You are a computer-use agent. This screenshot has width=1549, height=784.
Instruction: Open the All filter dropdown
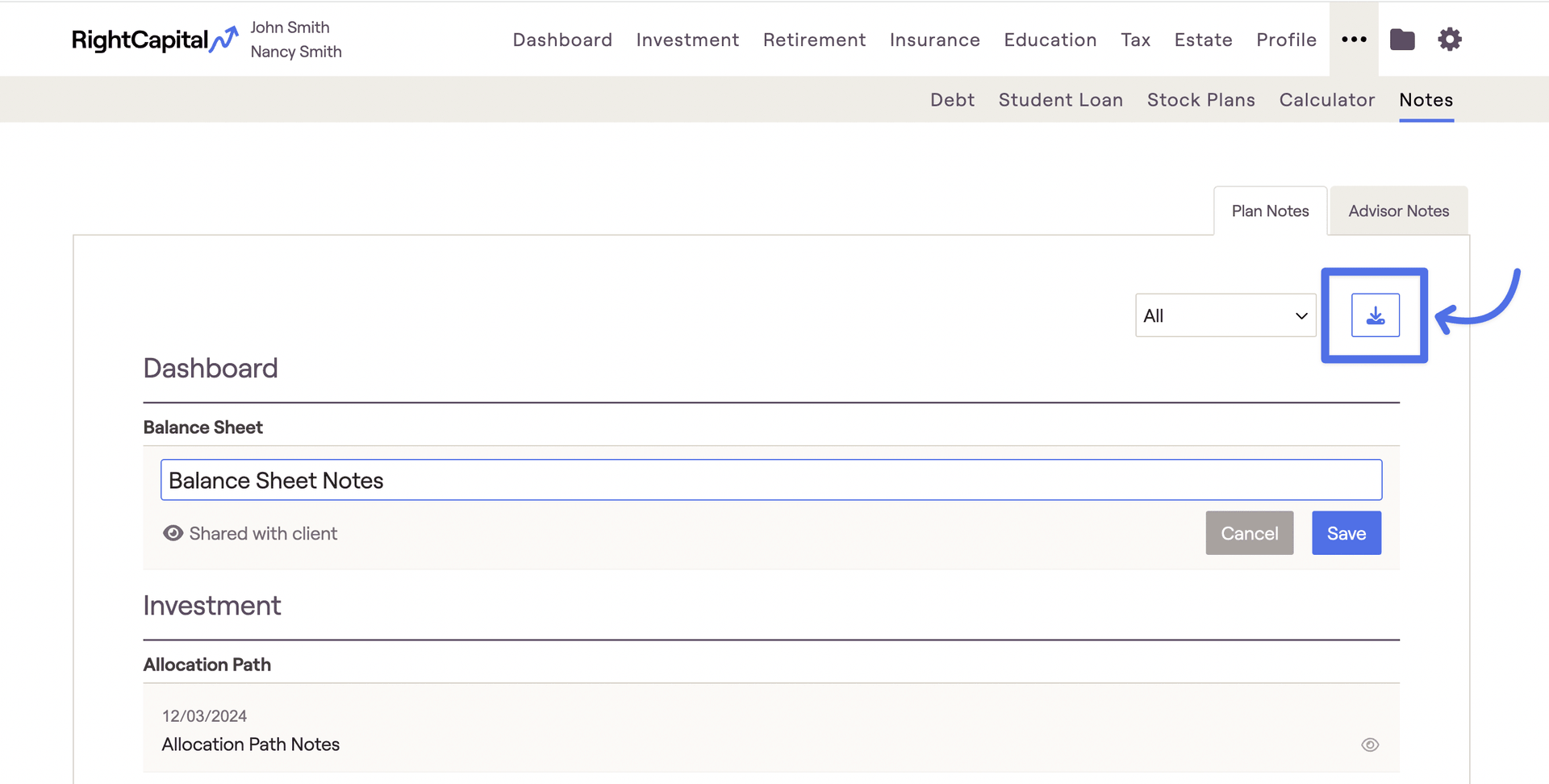click(x=1225, y=315)
